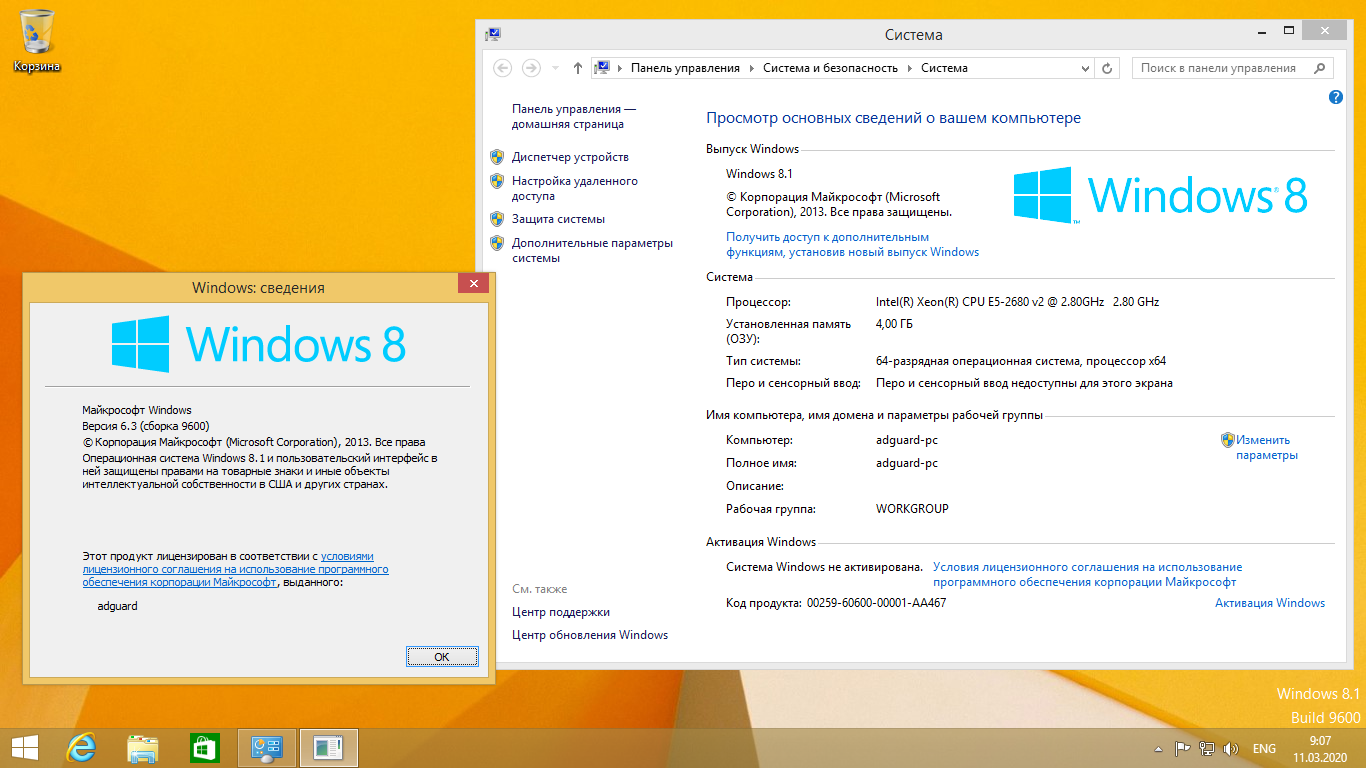Click shield icon beside Настройка удаленного доступа

coord(497,181)
